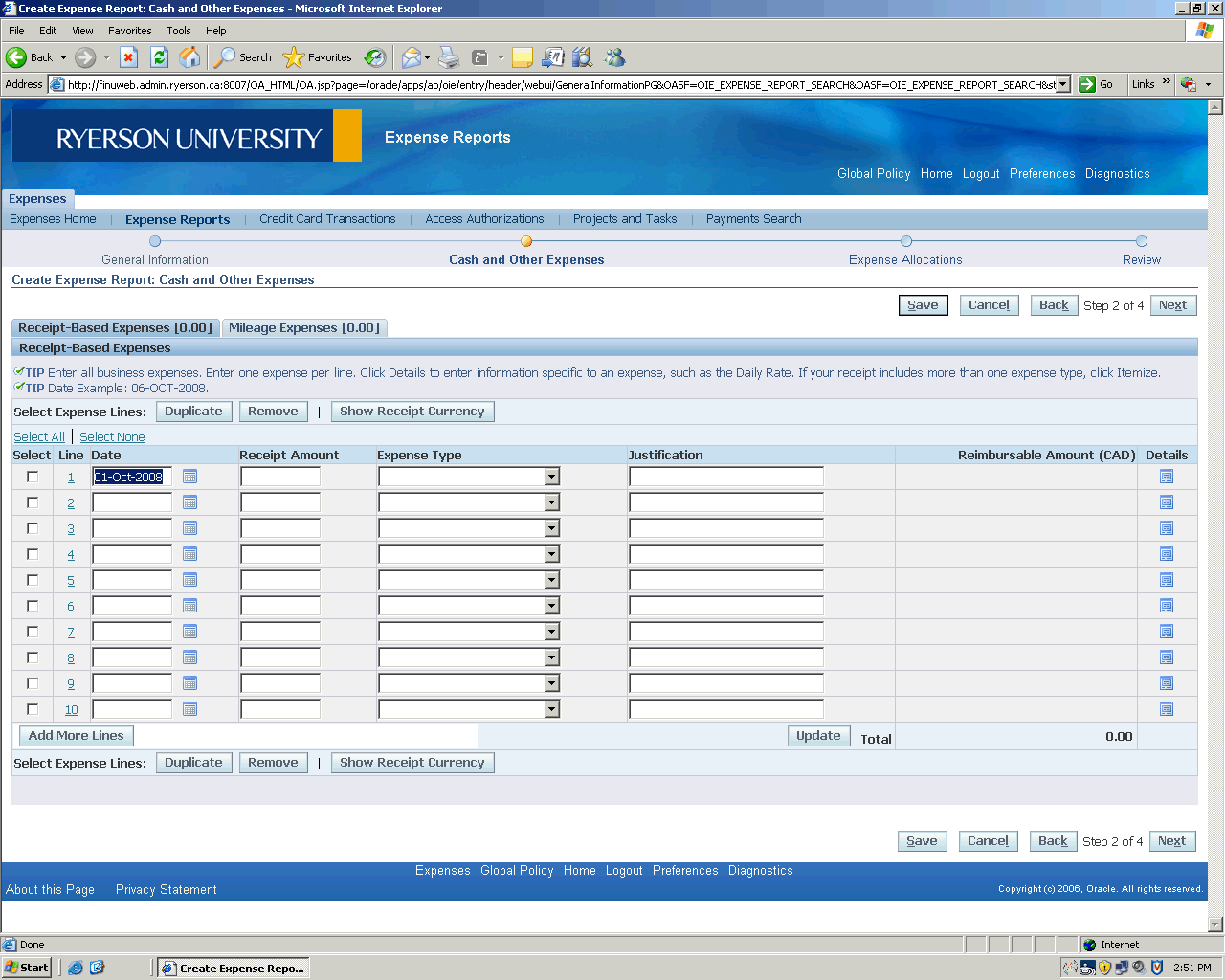Click the browser Home toolbar icon
This screenshot has height=980, width=1225.
point(189,57)
